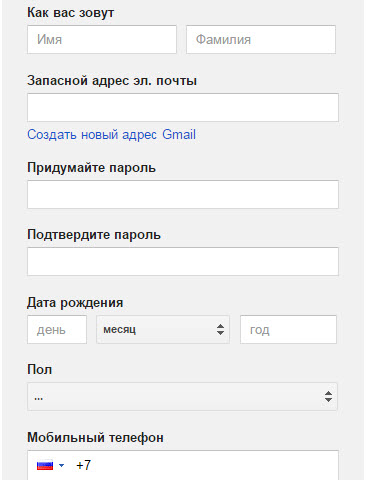Viewport: 367px width, 480px height.
Task: Focus the день birth day field
Action: [x=57, y=329]
